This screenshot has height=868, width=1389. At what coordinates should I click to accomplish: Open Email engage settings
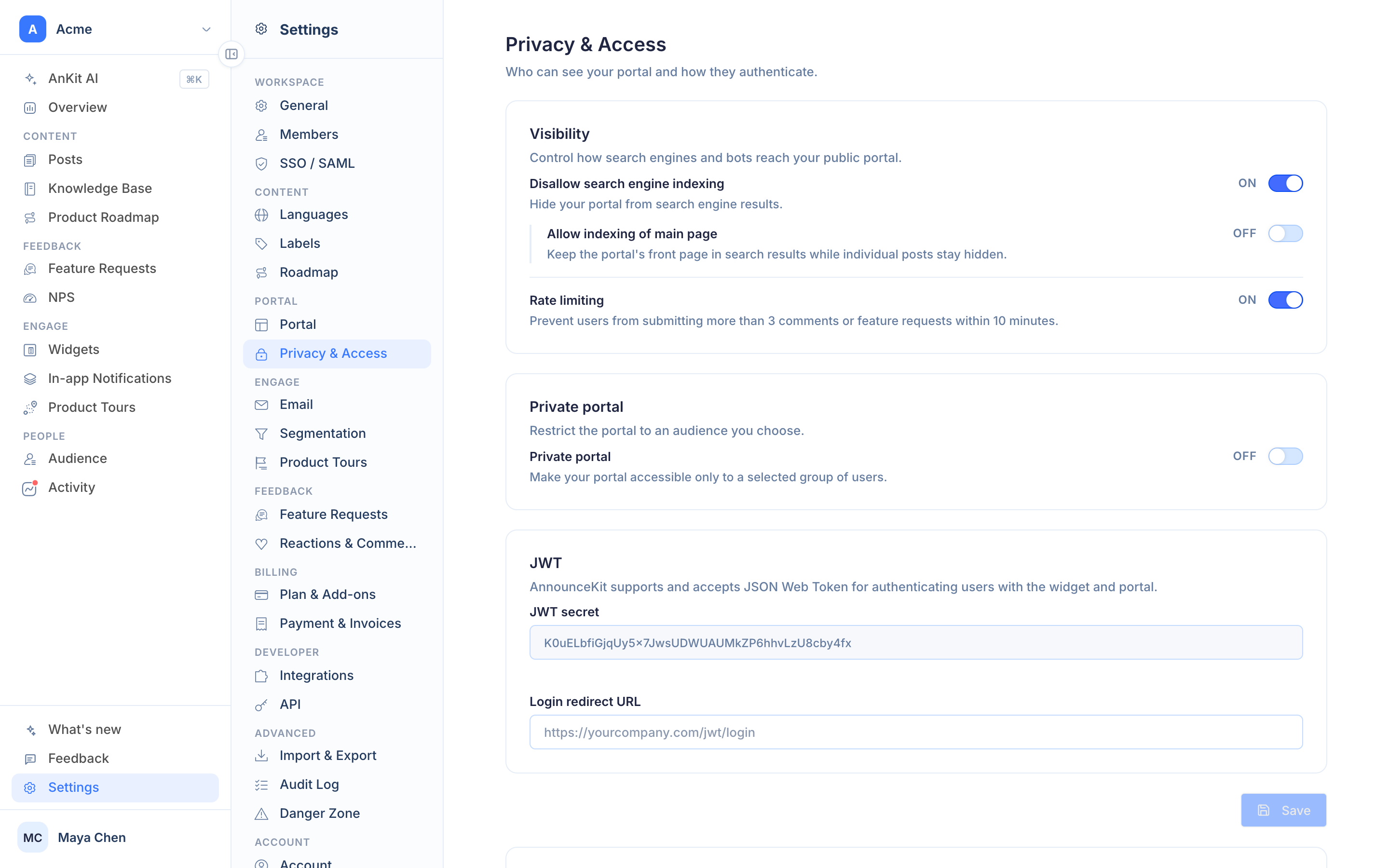click(x=337, y=405)
